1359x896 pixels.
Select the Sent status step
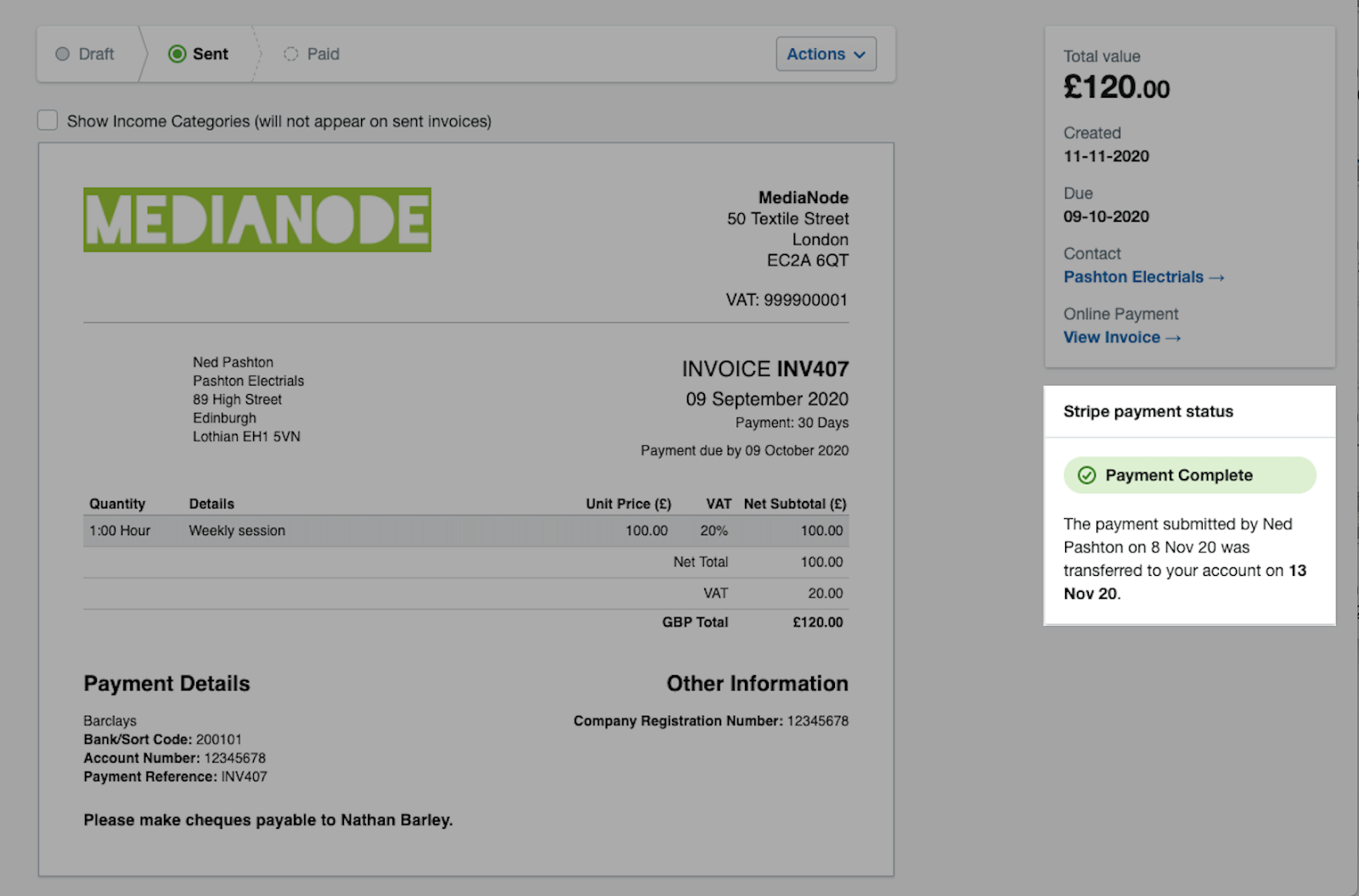(199, 54)
